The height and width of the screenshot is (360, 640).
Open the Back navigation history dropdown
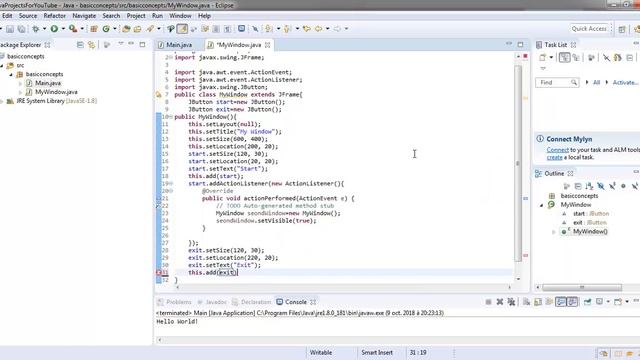tap(327, 29)
